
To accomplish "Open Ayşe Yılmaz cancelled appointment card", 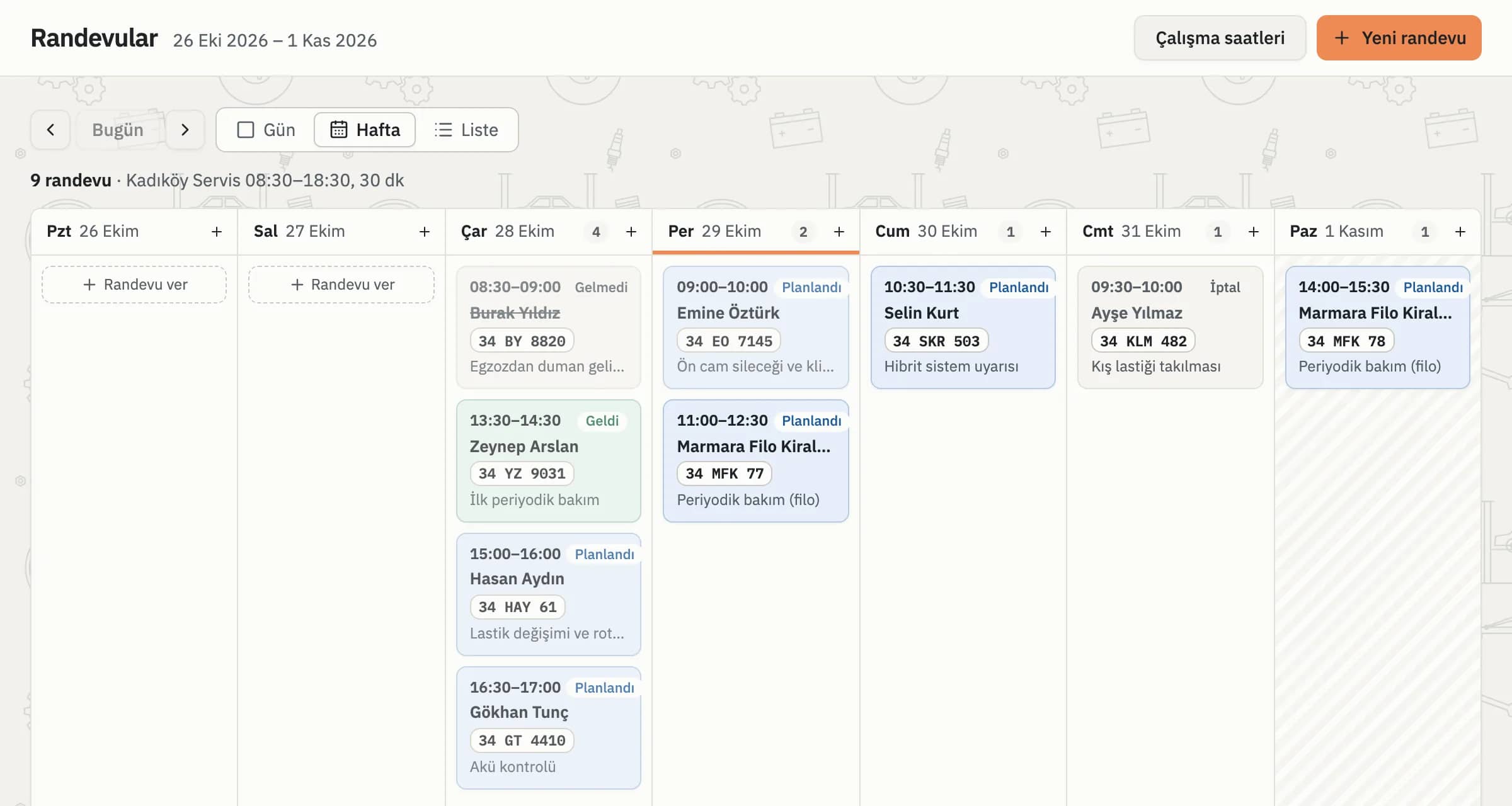I will [x=1171, y=327].
